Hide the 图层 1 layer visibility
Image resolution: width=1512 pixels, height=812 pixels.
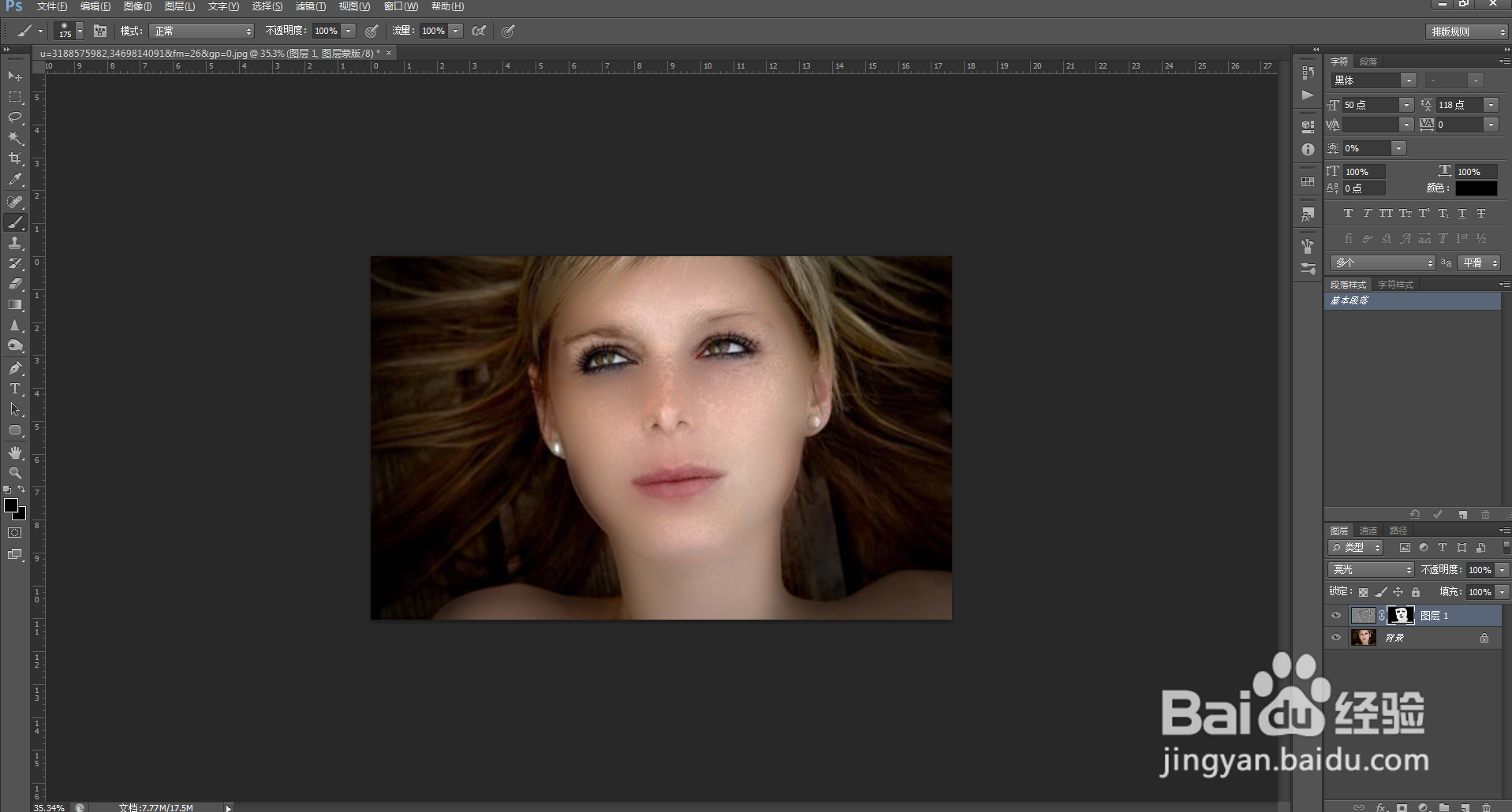1336,616
